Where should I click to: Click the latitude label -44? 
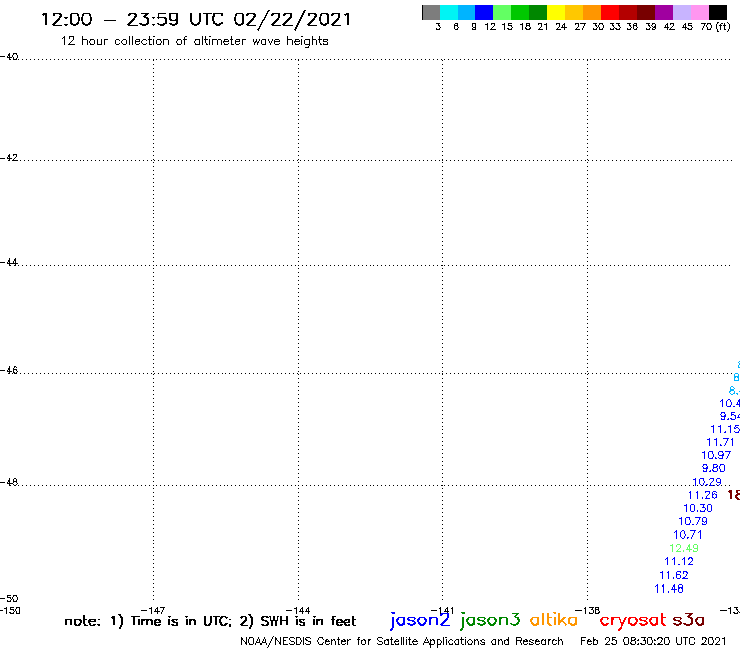click(x=9, y=262)
